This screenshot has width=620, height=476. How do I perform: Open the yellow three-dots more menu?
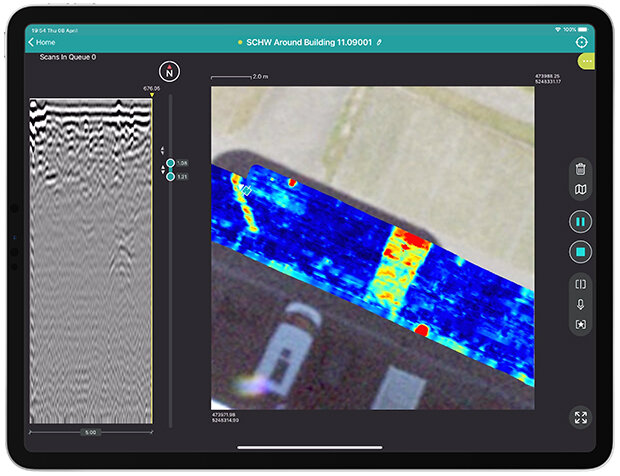pyautogui.click(x=586, y=62)
